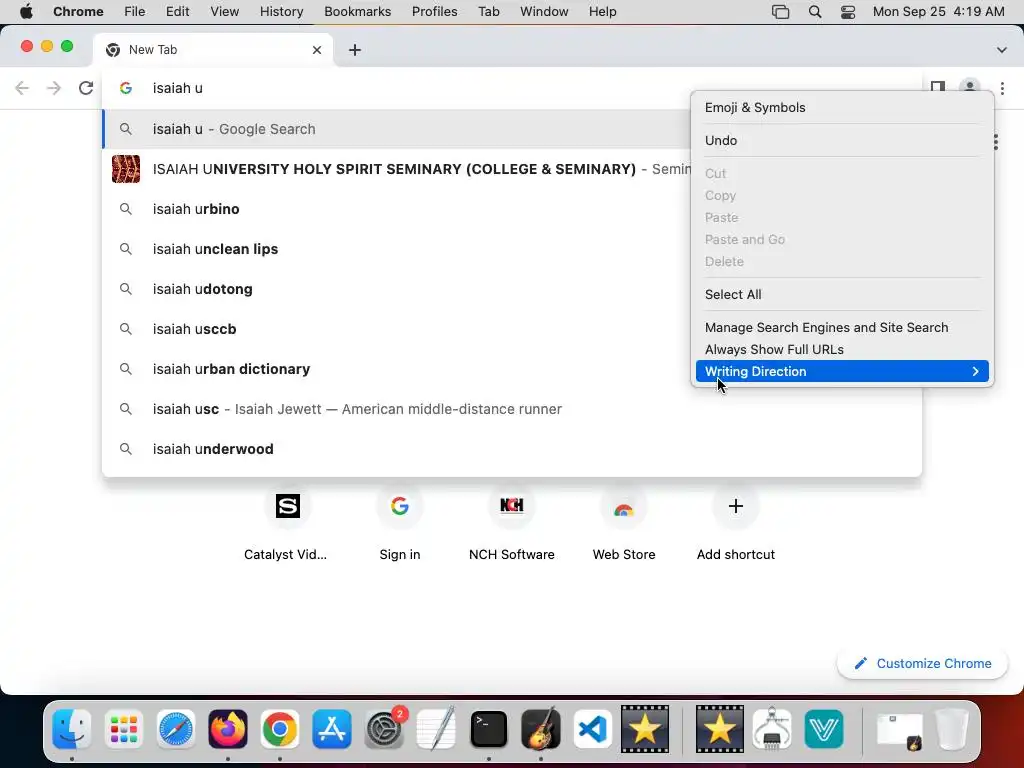
Task: Open the Google Sign in shortcut
Action: click(x=400, y=506)
